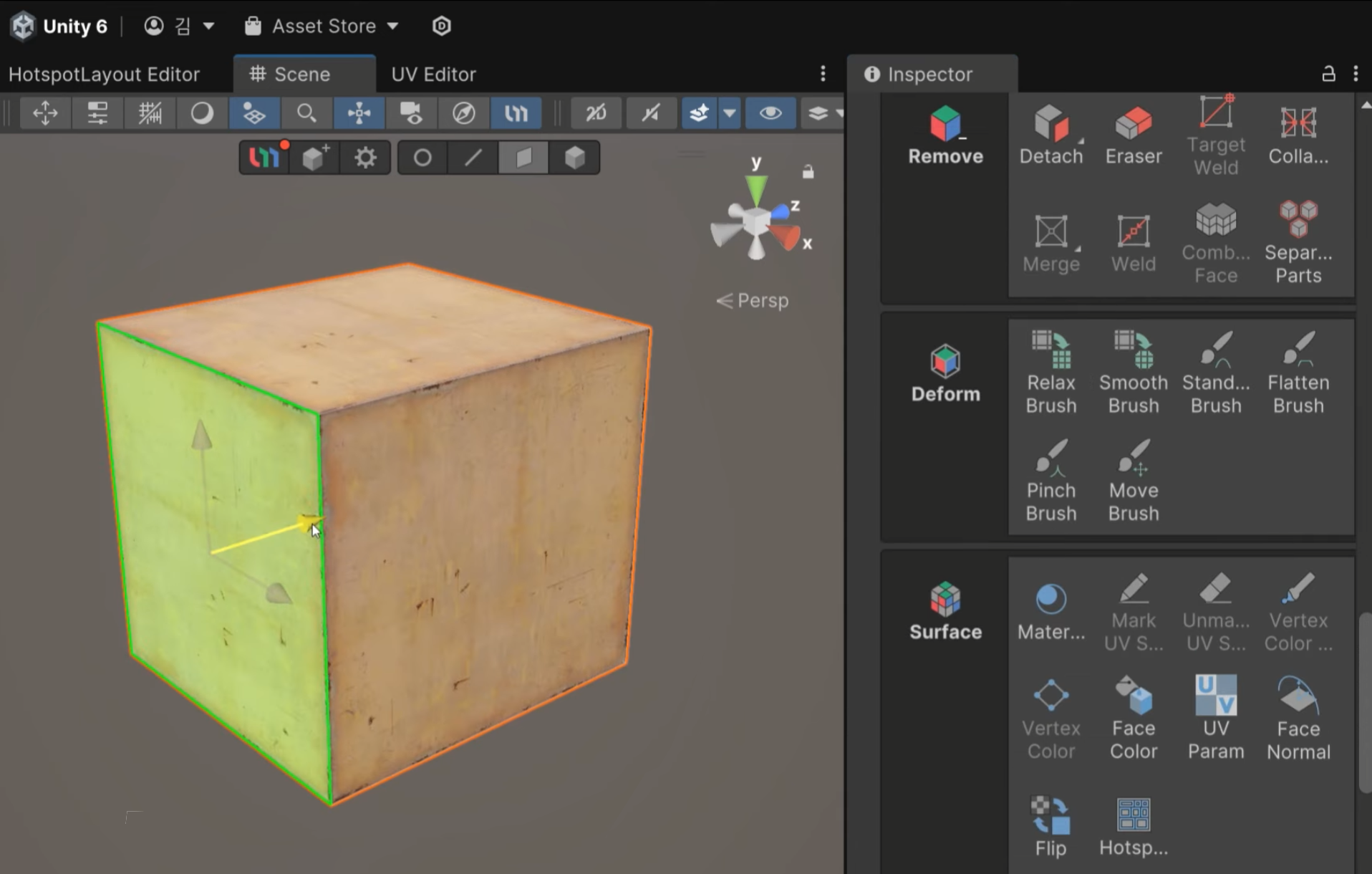Click the draw mode sphere button
This screenshot has height=874, width=1372.
tap(202, 113)
